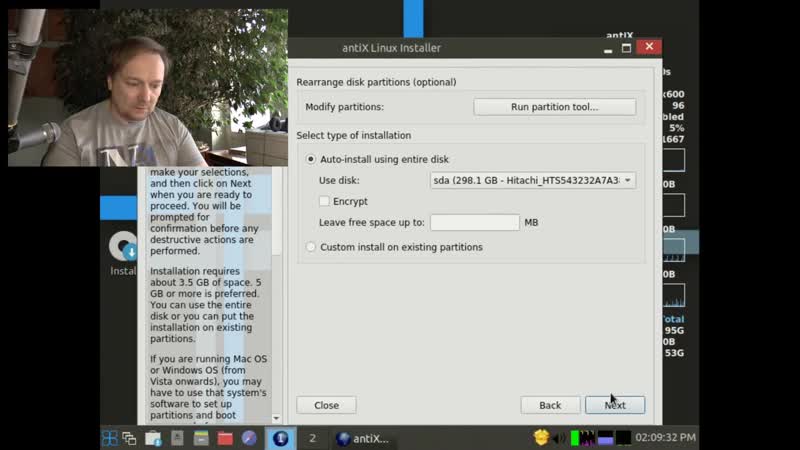
Task: Open the red folder file manager icon
Action: point(225,438)
